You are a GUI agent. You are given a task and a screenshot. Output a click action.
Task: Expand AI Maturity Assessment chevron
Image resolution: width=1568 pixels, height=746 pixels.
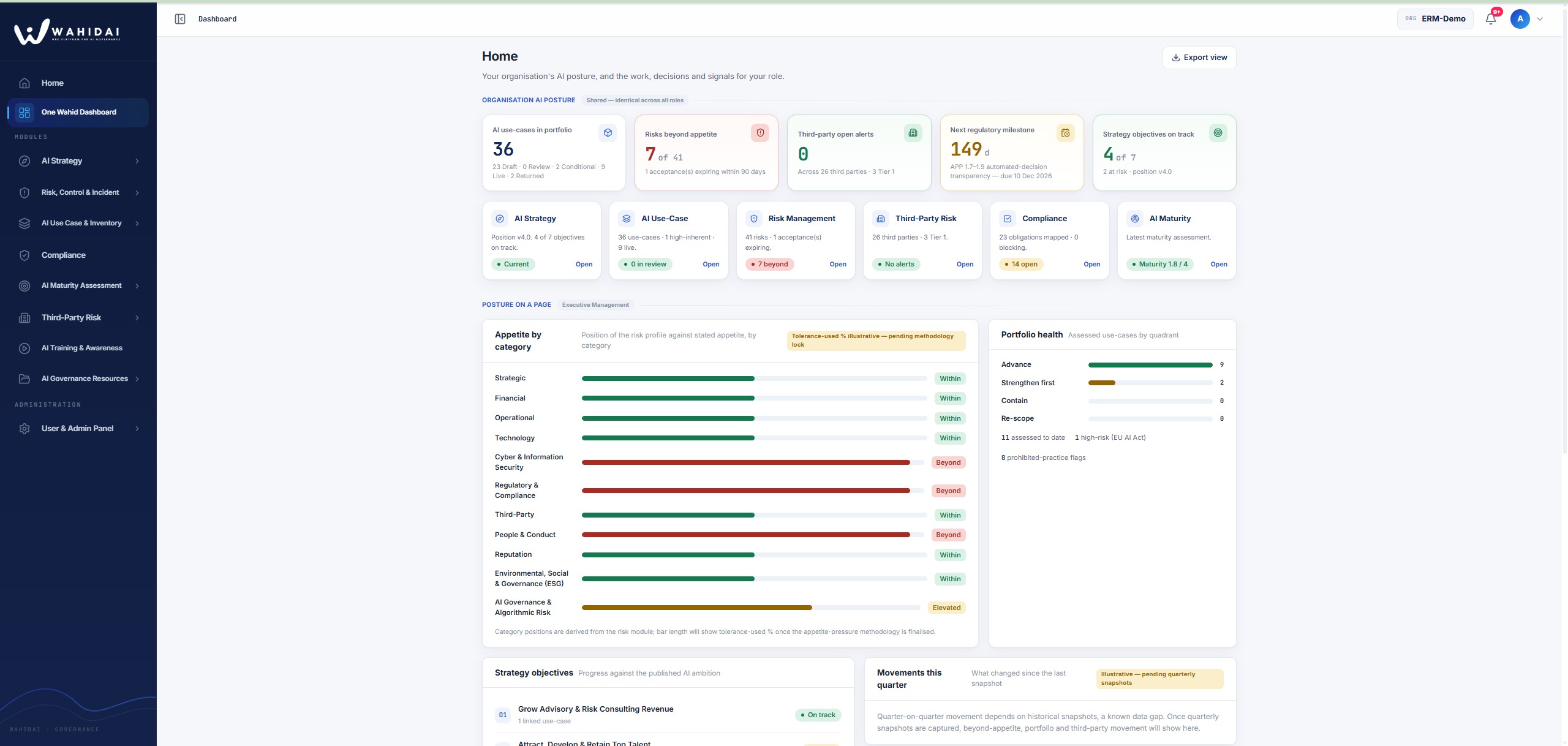[137, 286]
